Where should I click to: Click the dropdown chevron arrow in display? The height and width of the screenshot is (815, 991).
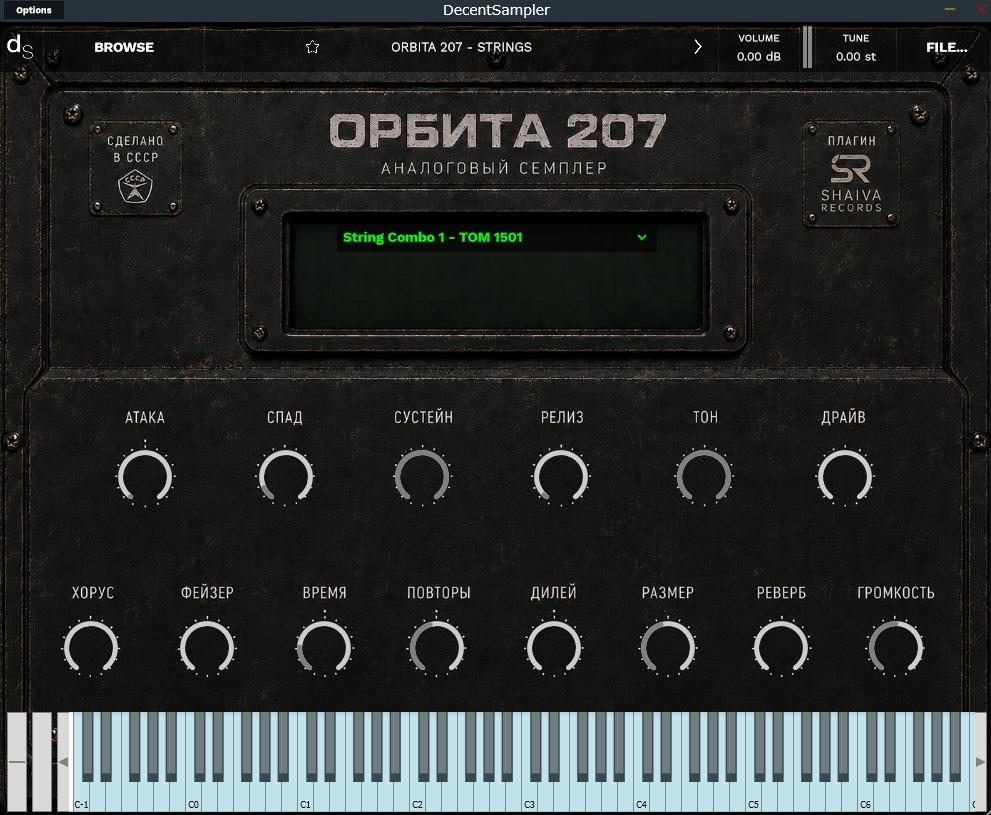click(641, 238)
